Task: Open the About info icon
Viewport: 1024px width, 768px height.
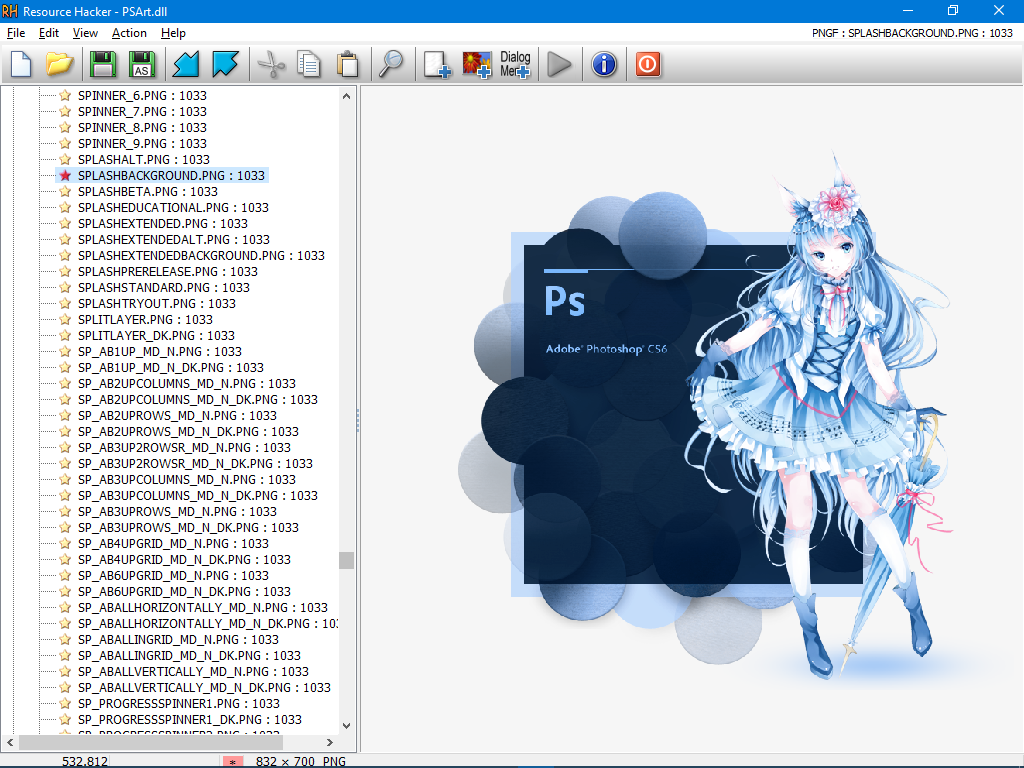Action: 604,64
